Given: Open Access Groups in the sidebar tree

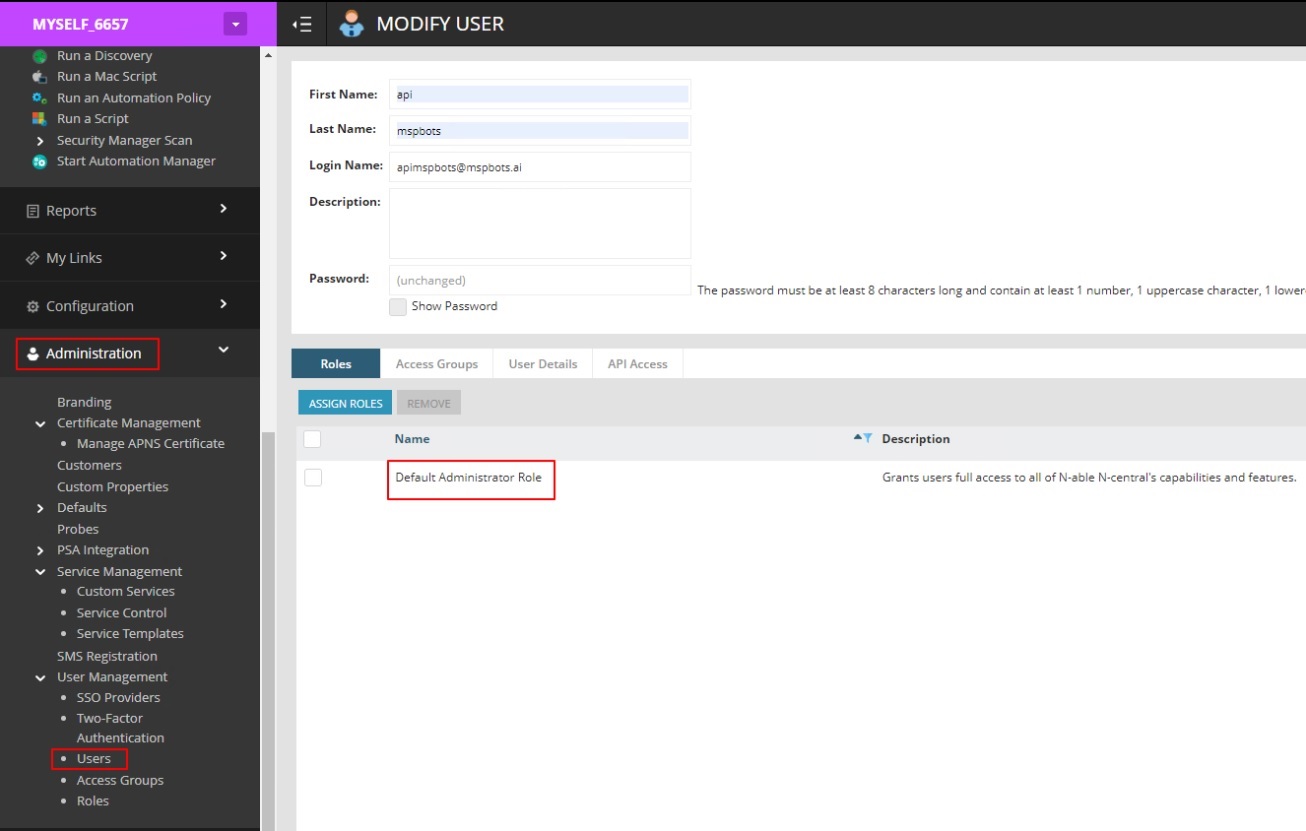Looking at the screenshot, I should [x=120, y=781].
